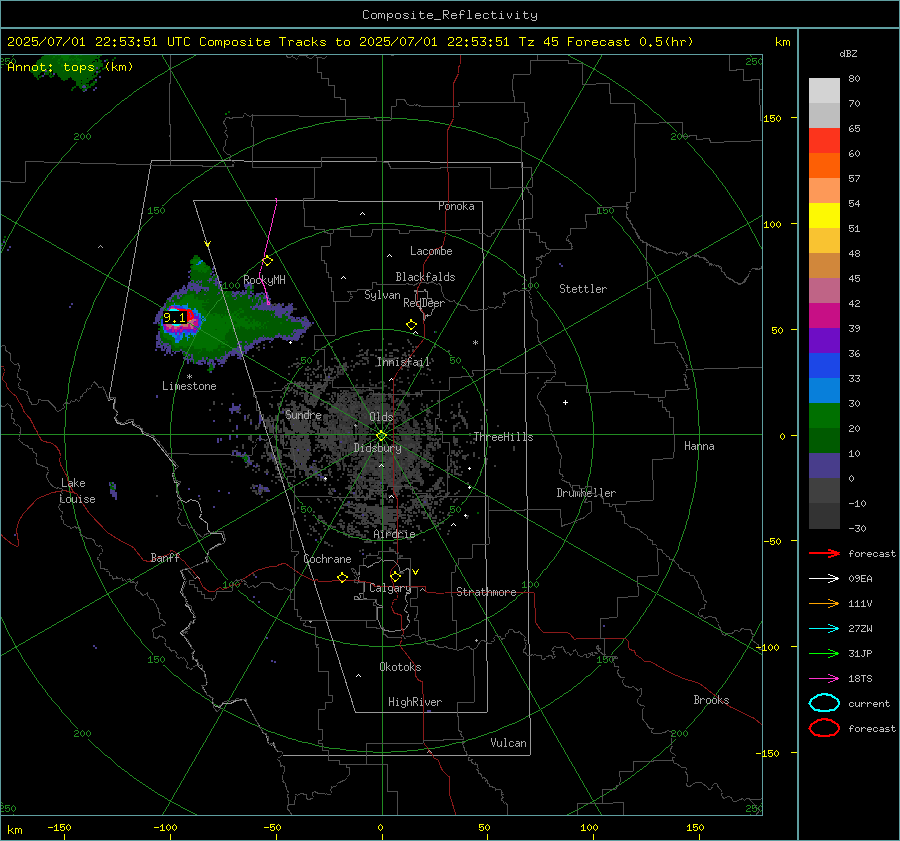Click the magenta 18TS arrow icon
900x841 pixels.
pos(824,679)
